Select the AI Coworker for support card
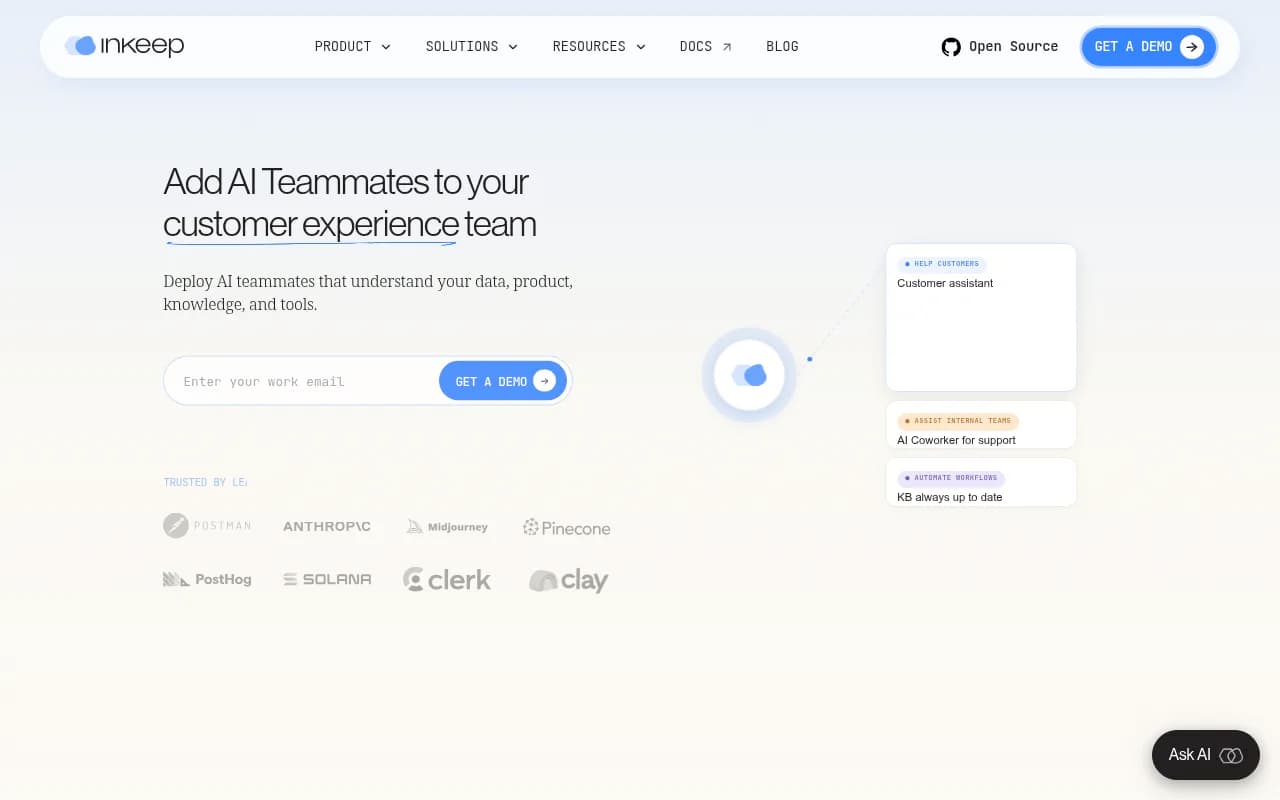Image resolution: width=1280 pixels, height=800 pixels. coord(981,425)
